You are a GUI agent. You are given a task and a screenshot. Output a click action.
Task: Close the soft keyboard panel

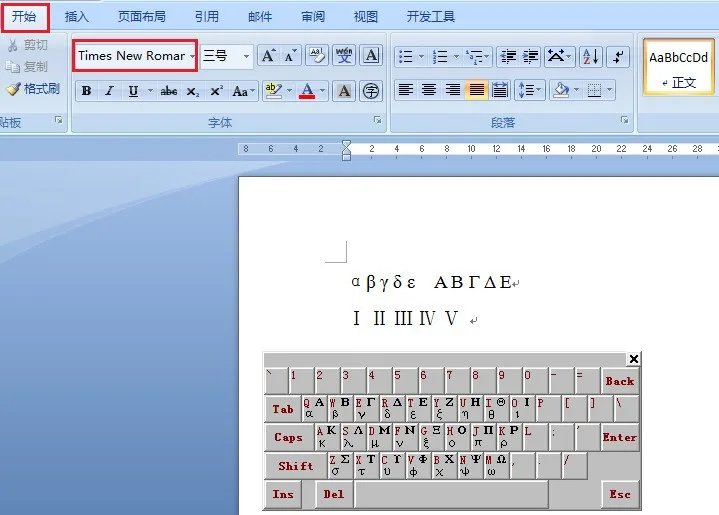coord(633,359)
